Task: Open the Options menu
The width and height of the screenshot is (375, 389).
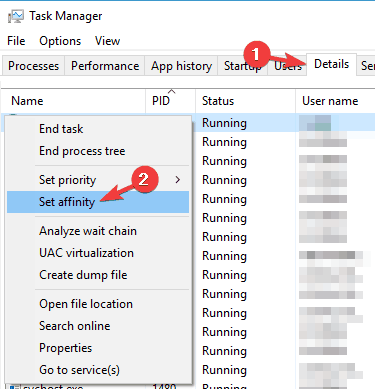Action: point(60,41)
